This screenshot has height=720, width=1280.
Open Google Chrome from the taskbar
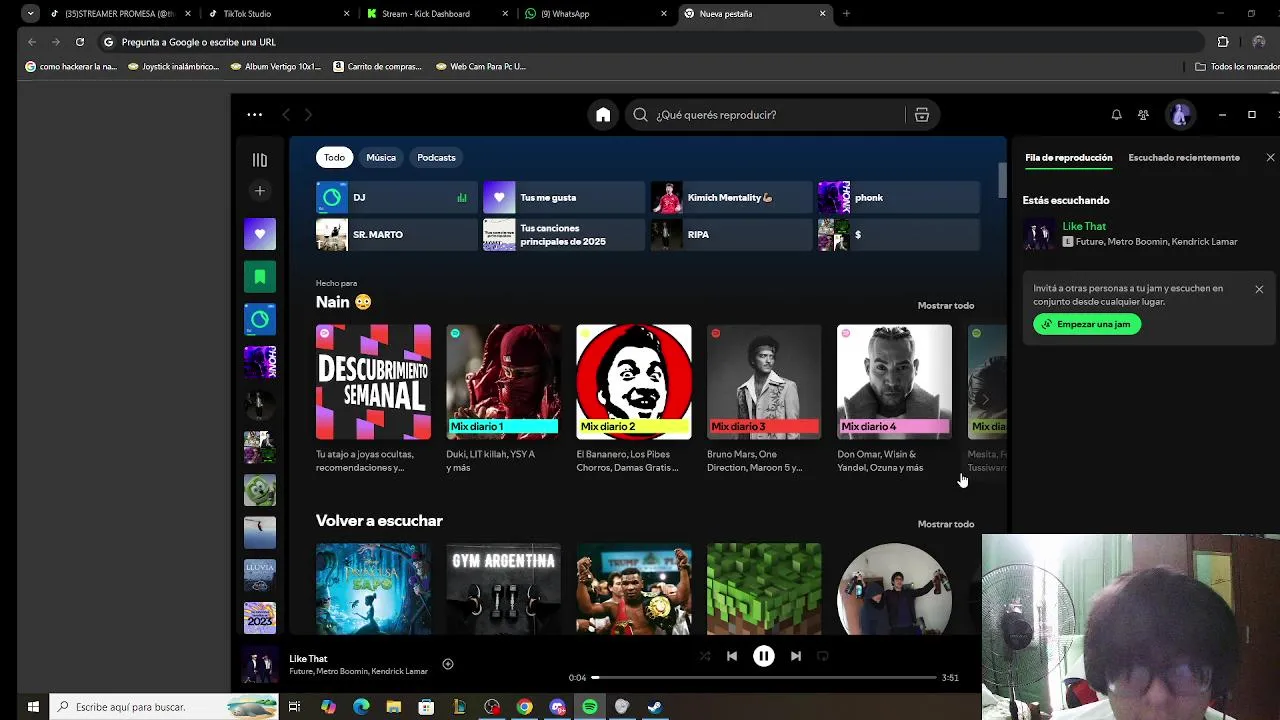coord(524,707)
